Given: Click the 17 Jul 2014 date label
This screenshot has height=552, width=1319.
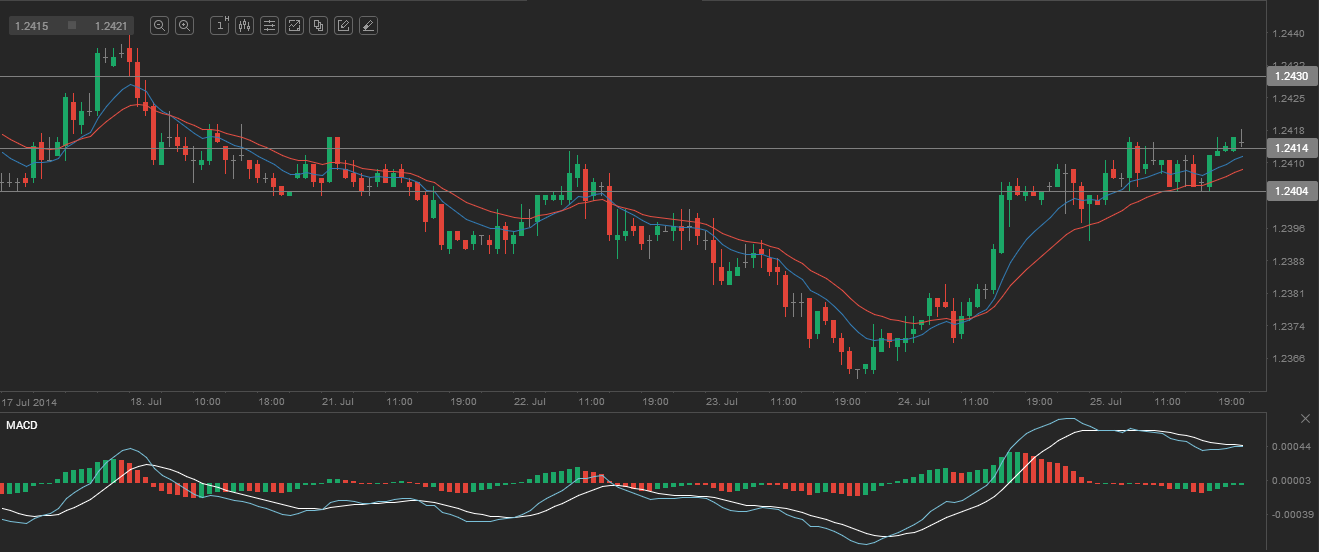Looking at the screenshot, I should 28,401.
